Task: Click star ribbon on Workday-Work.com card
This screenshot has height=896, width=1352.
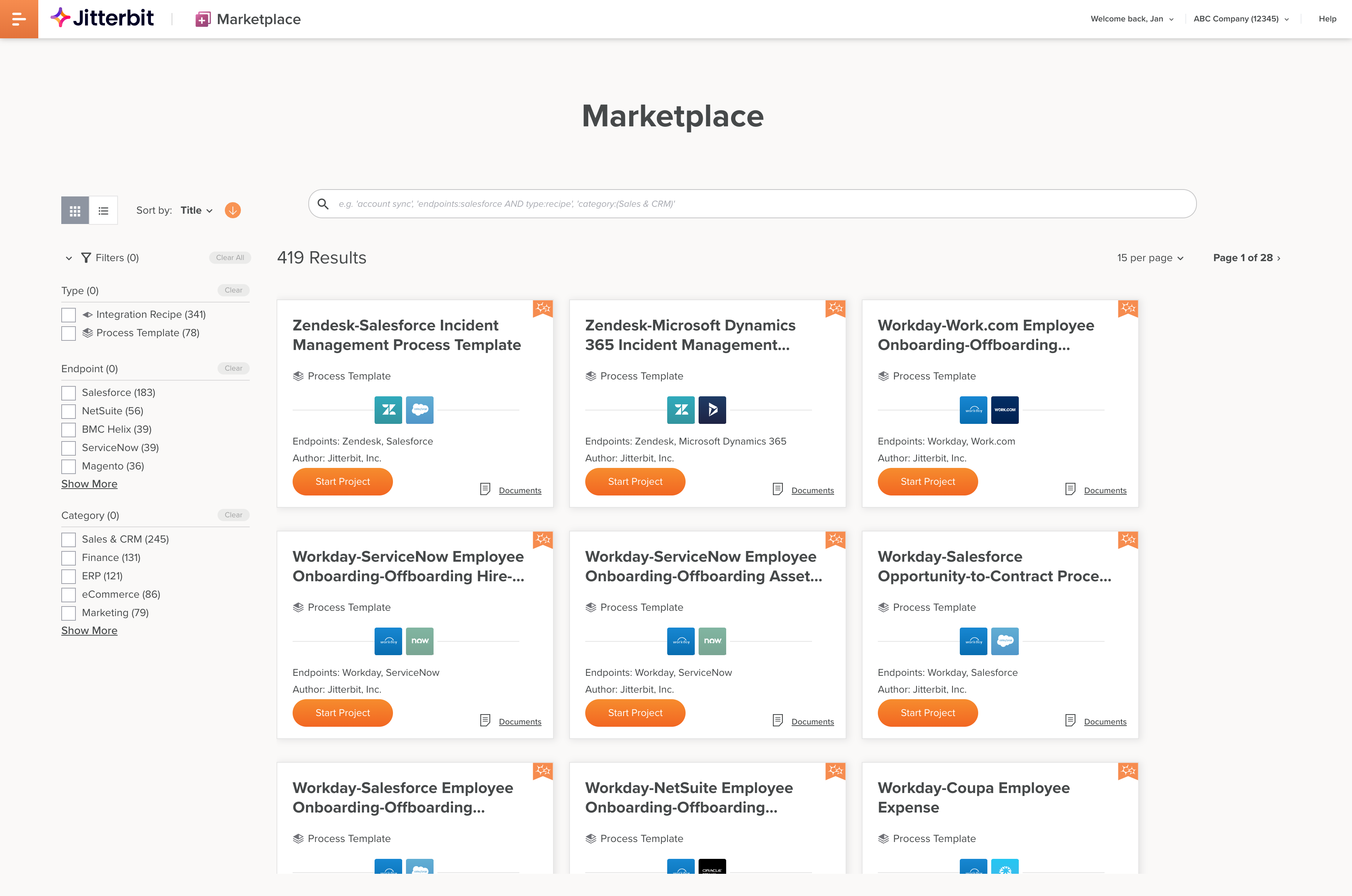Action: click(1128, 309)
